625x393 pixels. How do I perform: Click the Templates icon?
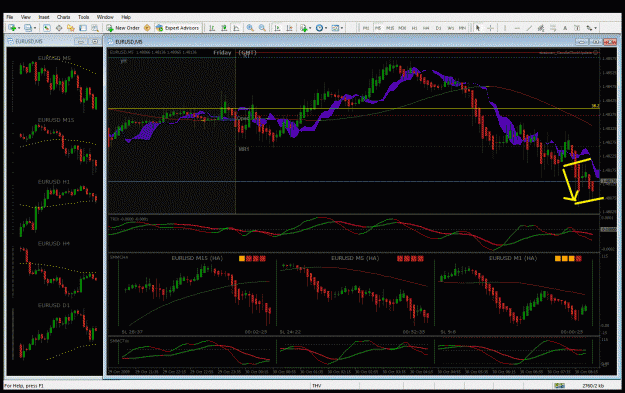click(335, 28)
